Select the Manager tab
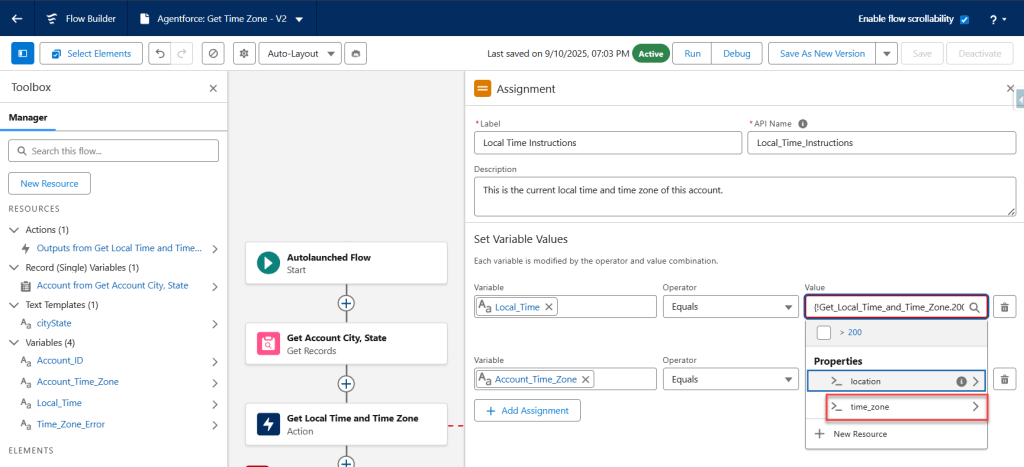The height and width of the screenshot is (467, 1024). [28, 117]
